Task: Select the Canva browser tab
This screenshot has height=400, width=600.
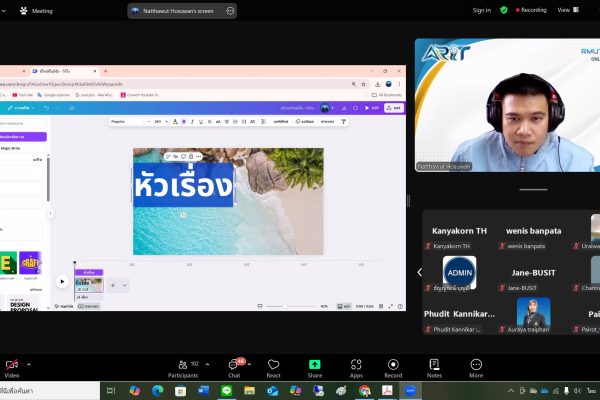Action: (x=63, y=71)
